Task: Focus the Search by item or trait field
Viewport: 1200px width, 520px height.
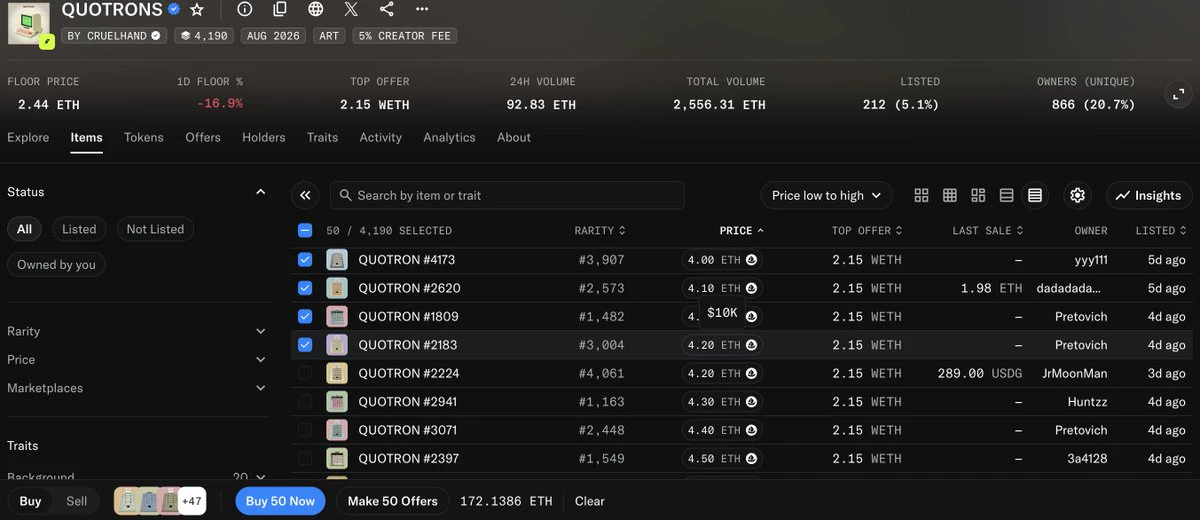Action: [x=507, y=195]
